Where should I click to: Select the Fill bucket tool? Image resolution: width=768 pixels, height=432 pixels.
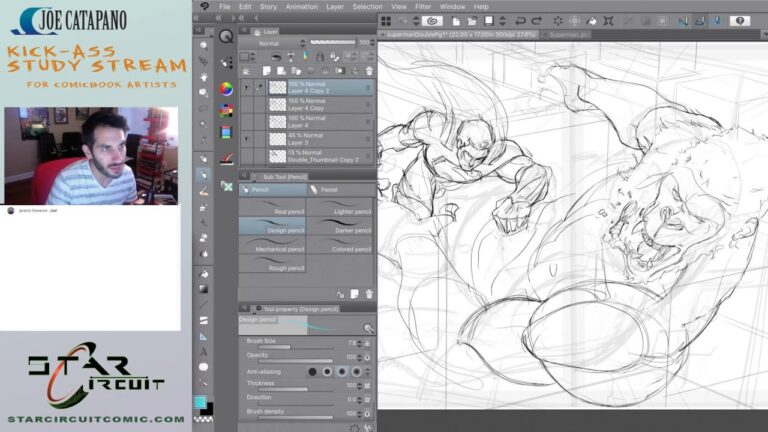click(204, 274)
